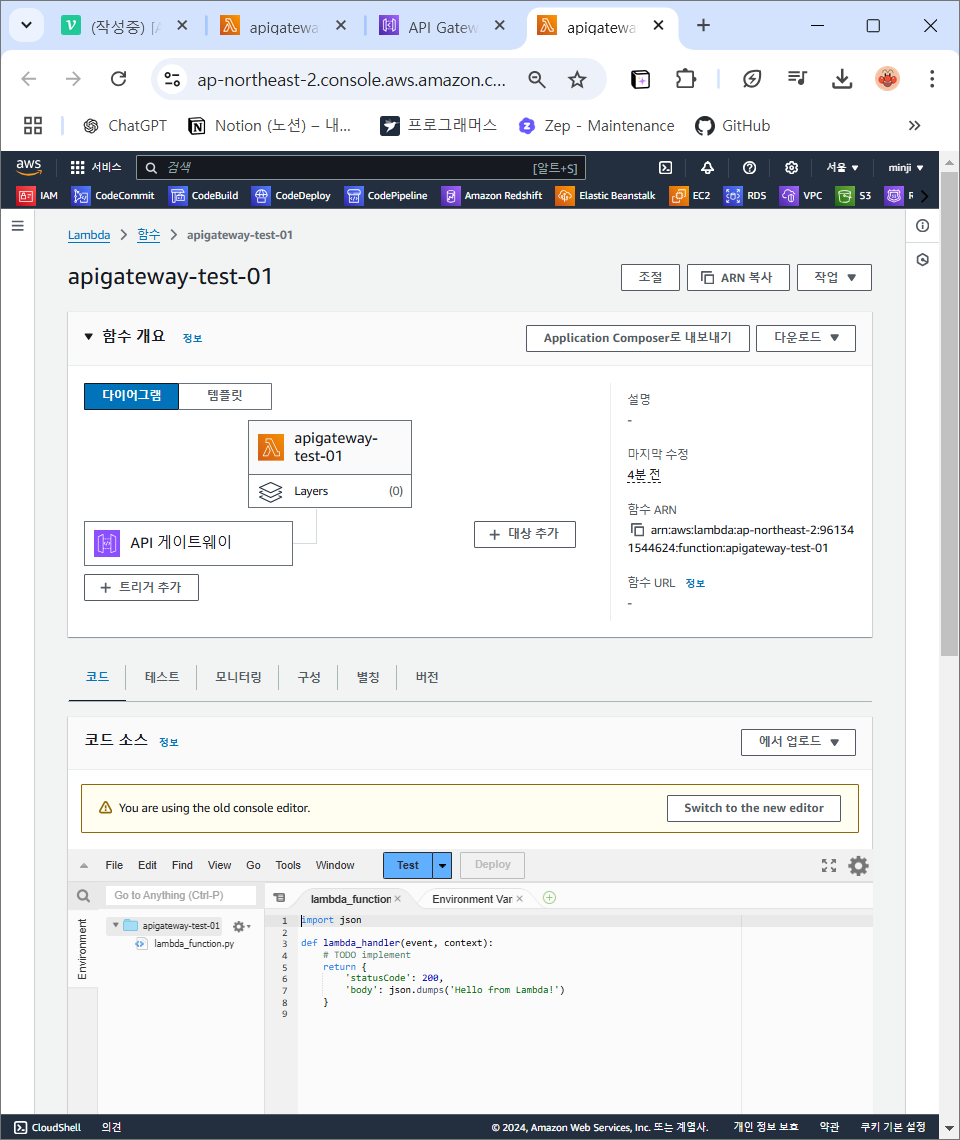The width and height of the screenshot is (960, 1140).
Task: Open Chrome downloads icon
Action: click(x=841, y=79)
